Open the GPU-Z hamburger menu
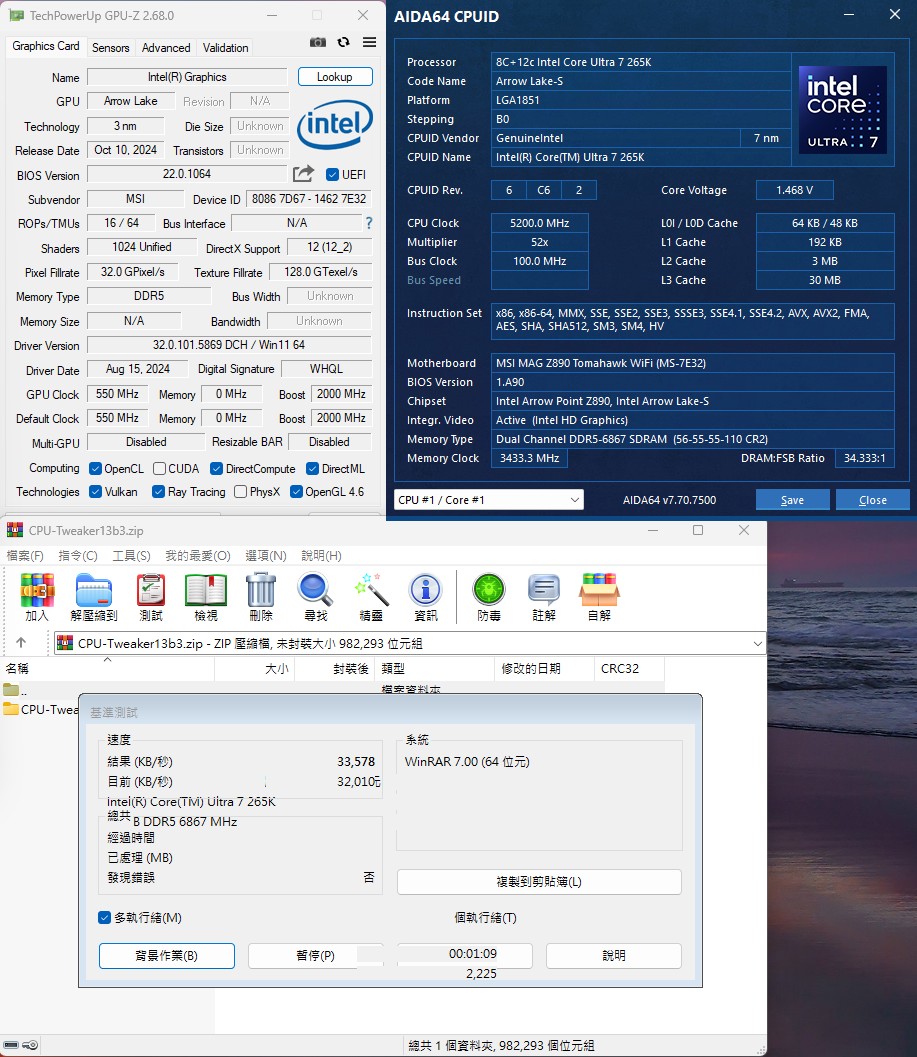Viewport: 917px width, 1057px height. (x=369, y=42)
